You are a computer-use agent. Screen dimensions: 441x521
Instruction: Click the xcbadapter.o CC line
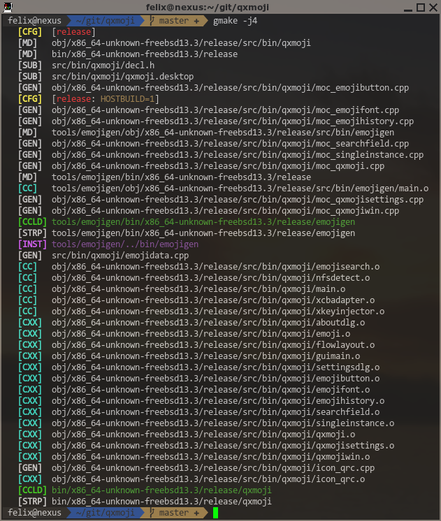pyautogui.click(x=196, y=300)
